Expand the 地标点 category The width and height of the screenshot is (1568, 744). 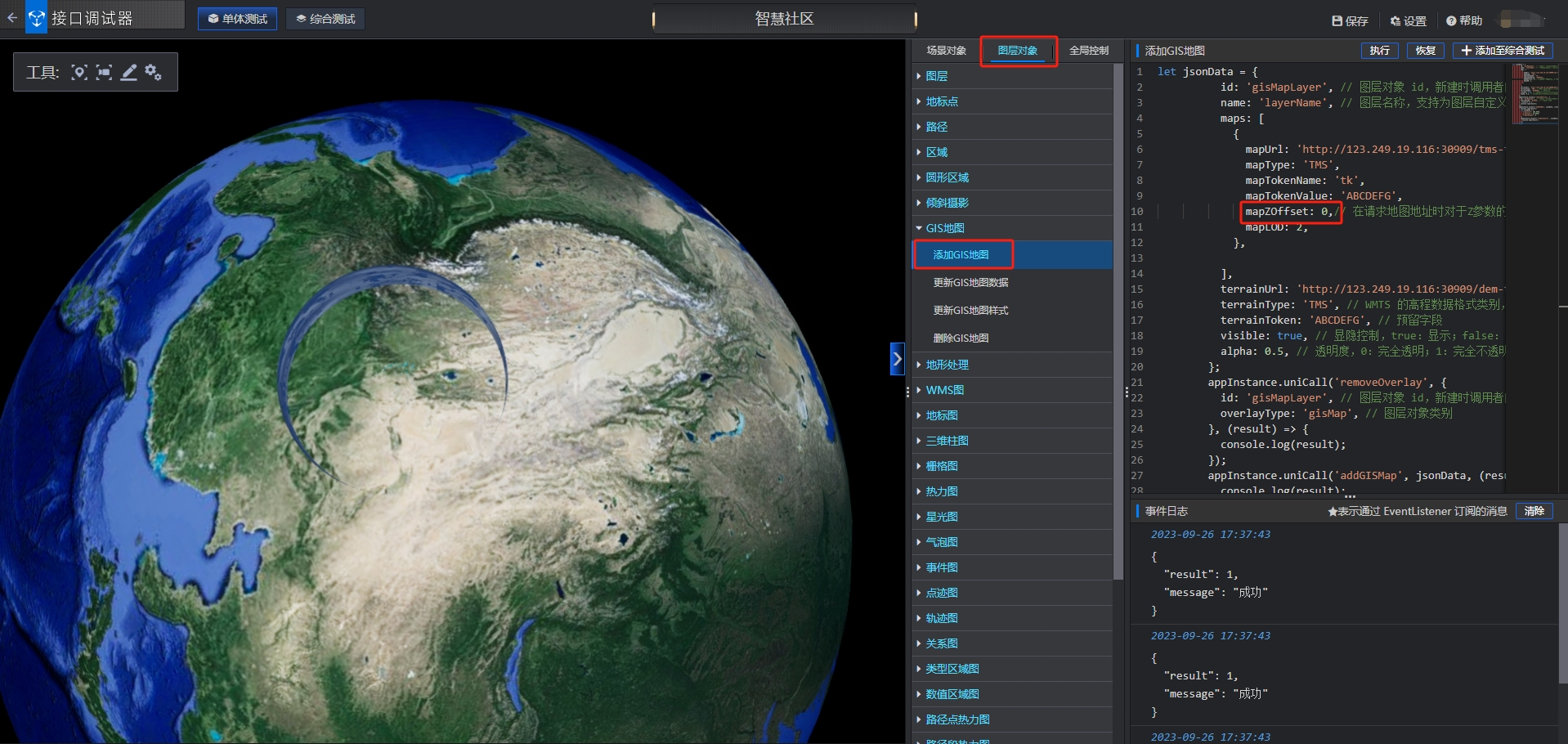[x=1012, y=101]
